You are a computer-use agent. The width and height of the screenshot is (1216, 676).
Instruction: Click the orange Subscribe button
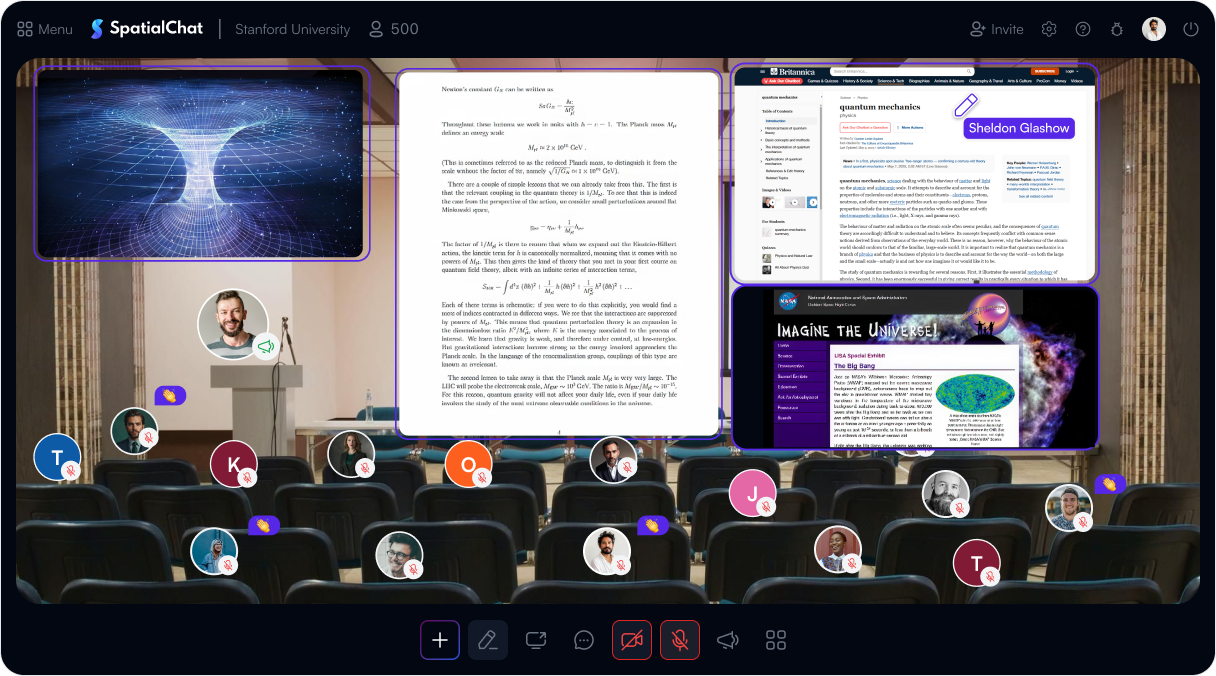1045,71
